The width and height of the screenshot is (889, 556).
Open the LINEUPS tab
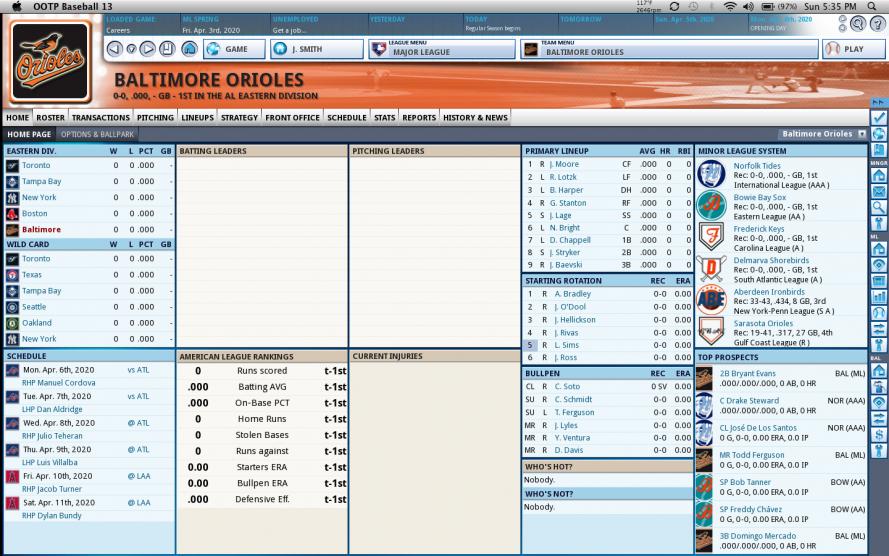(x=197, y=117)
